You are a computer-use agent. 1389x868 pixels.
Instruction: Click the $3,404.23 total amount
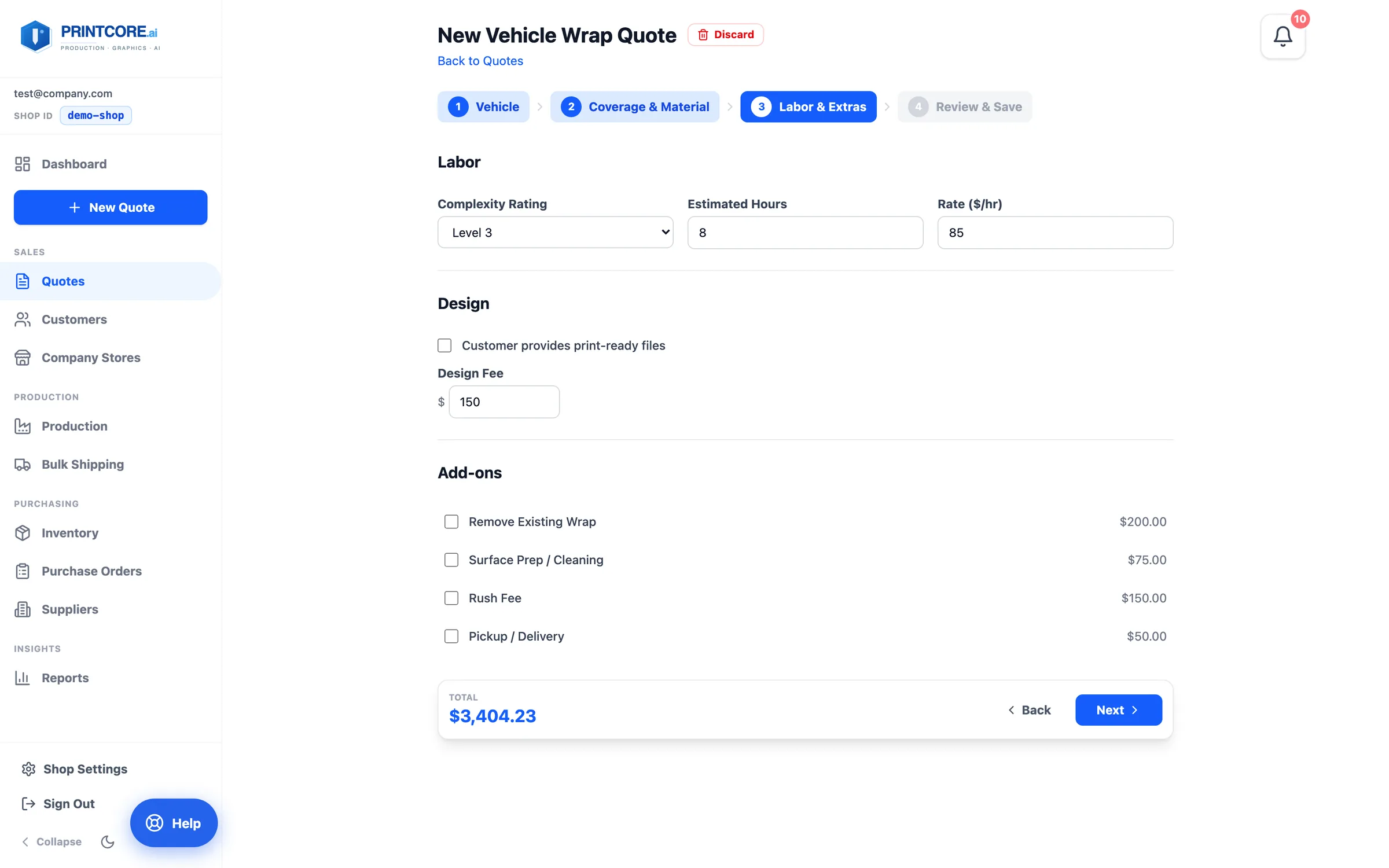pyautogui.click(x=493, y=716)
